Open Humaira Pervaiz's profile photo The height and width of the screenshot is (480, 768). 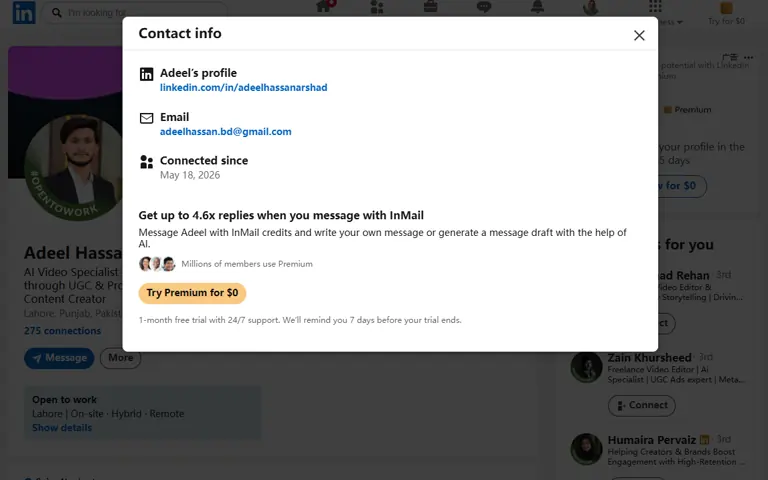click(586, 449)
